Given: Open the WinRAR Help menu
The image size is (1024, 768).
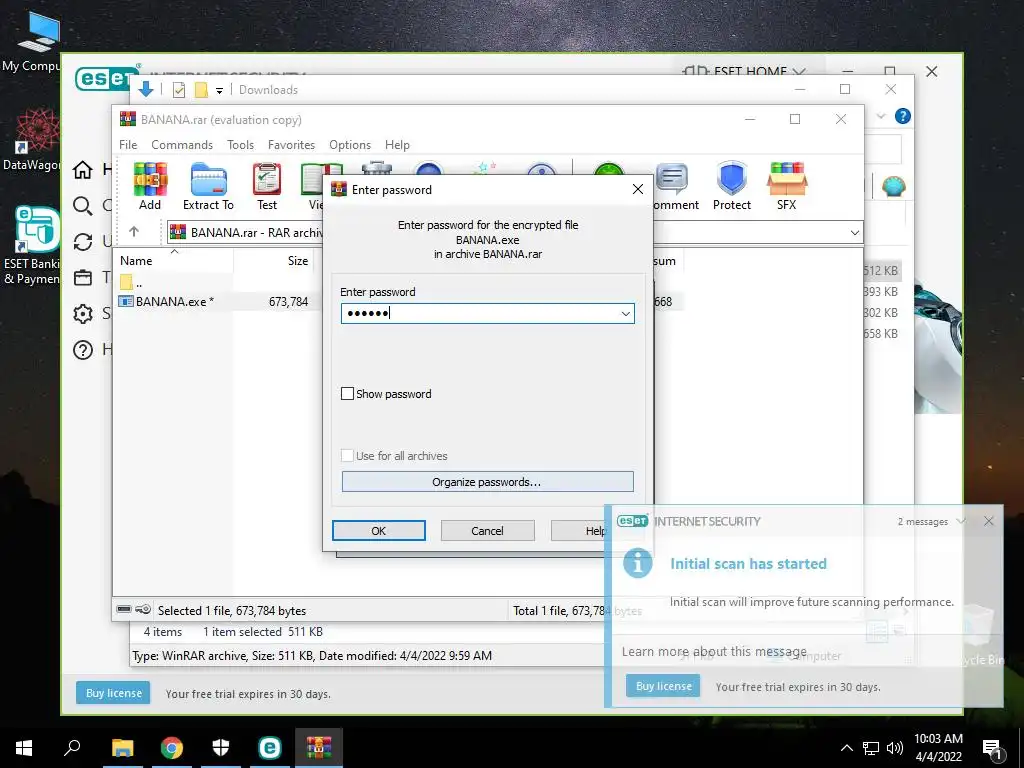Looking at the screenshot, I should click(397, 144).
